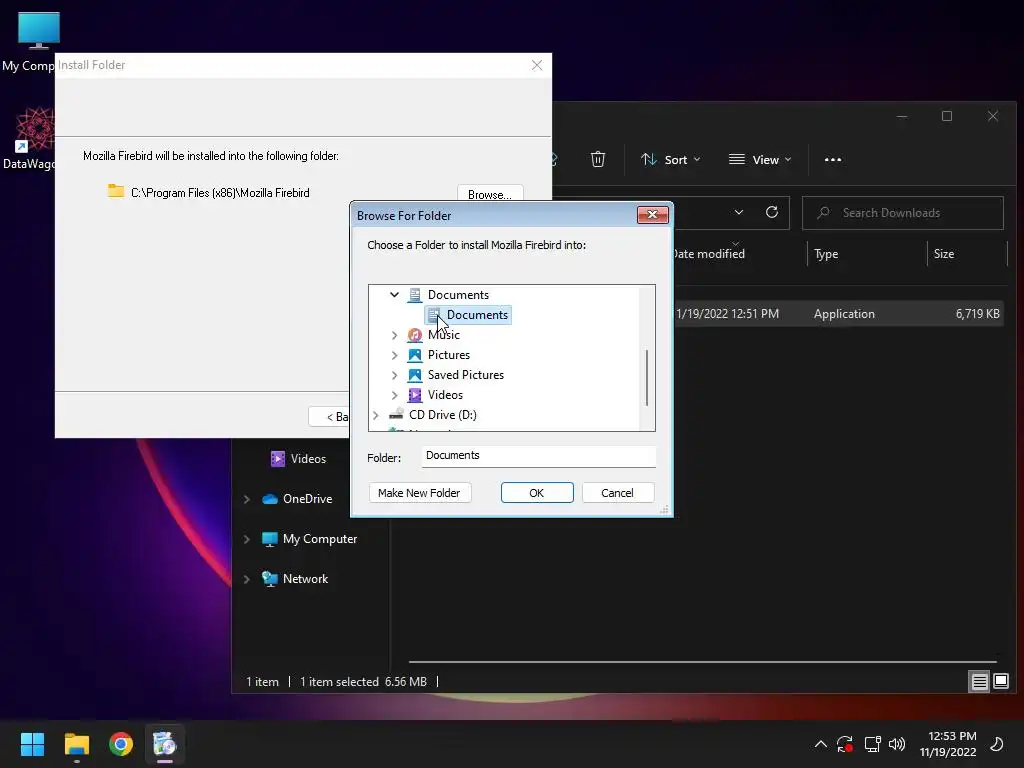The image size is (1024, 768).
Task: Open the clock showing 12:53 PM
Action: (x=948, y=744)
